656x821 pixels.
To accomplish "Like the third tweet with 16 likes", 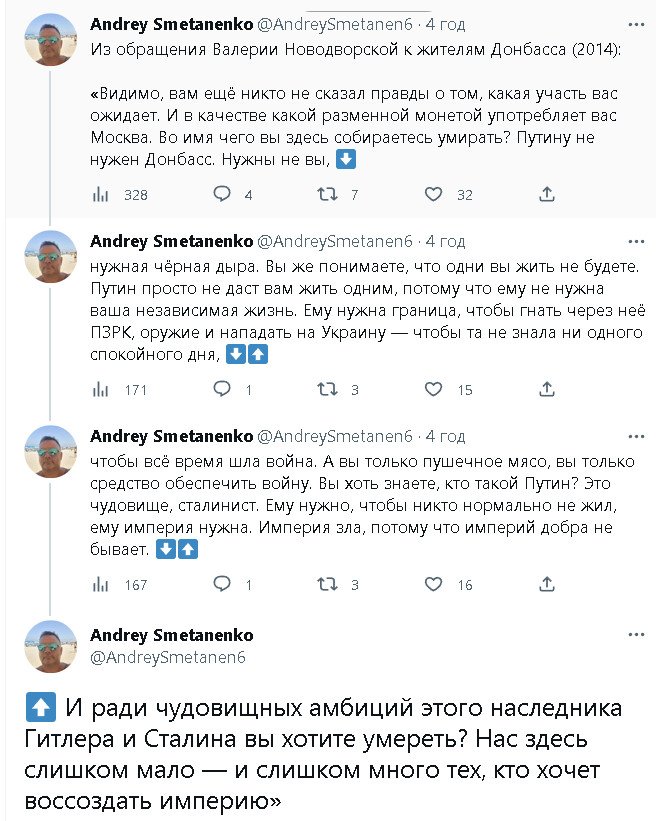I will click(x=435, y=585).
